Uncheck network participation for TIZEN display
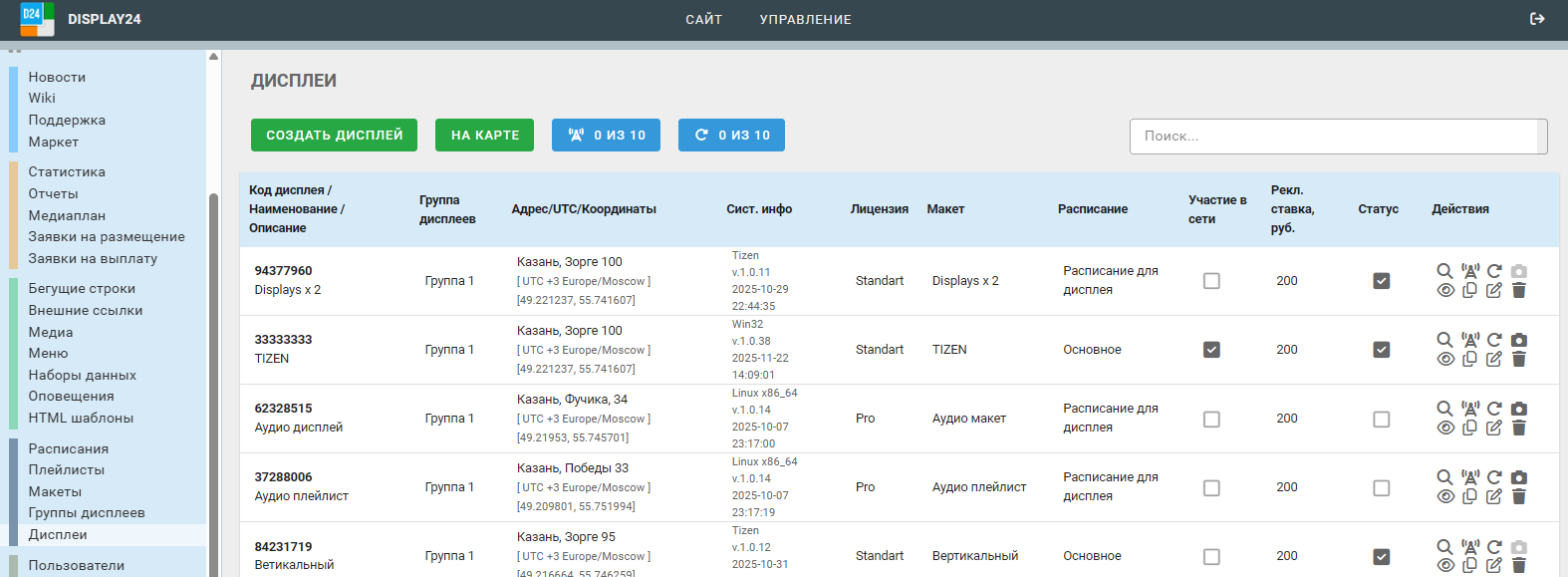 (1211, 350)
